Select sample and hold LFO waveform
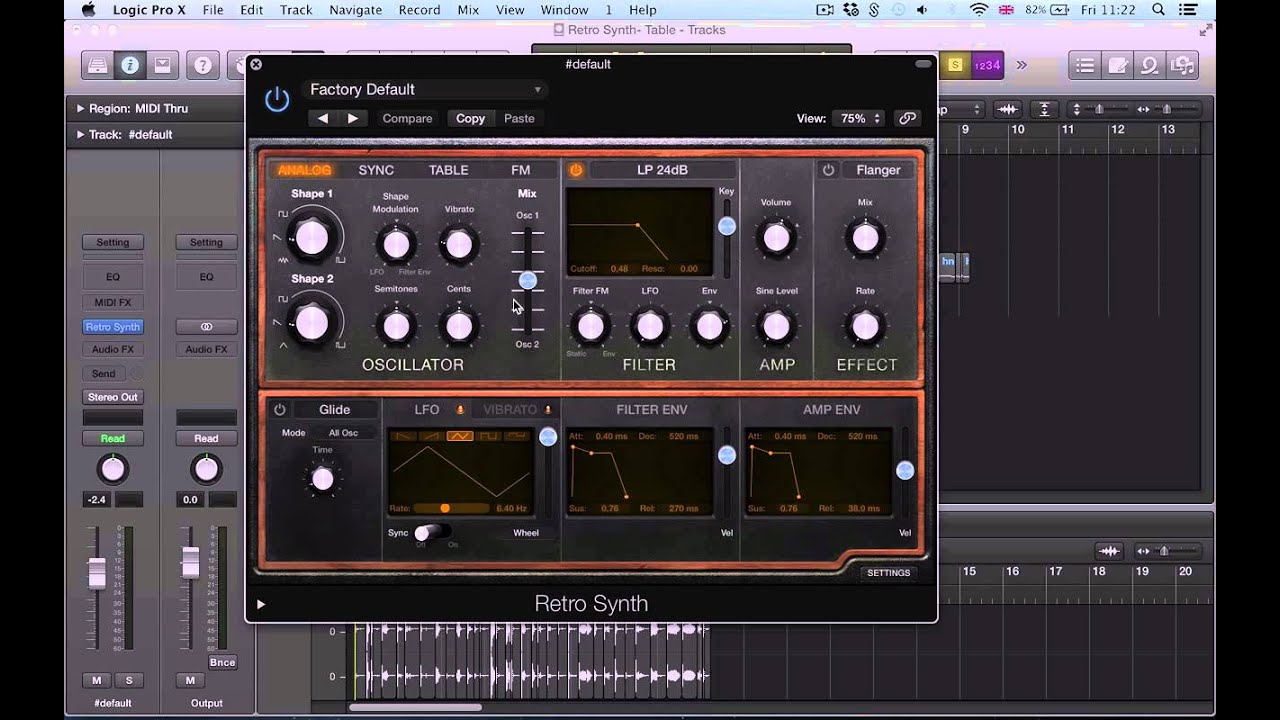 tap(516, 437)
